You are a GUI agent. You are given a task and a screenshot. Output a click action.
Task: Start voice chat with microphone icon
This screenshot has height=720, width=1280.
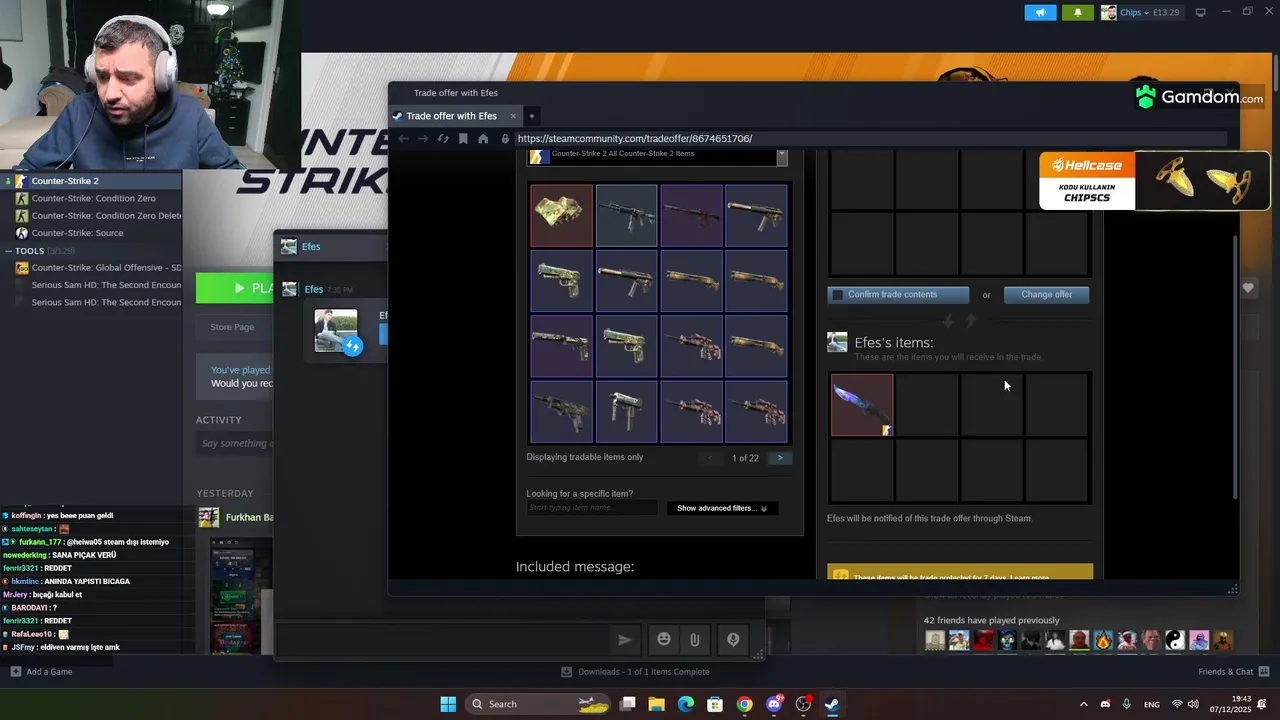coord(733,640)
